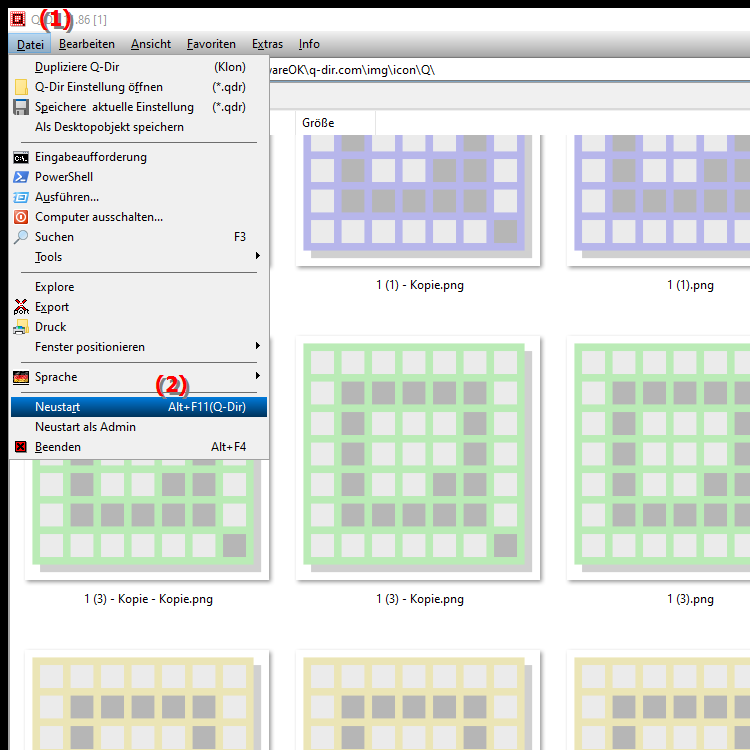This screenshot has height=750, width=750.
Task: Launch PowerShell from the Datei menu
Action: (x=139, y=177)
